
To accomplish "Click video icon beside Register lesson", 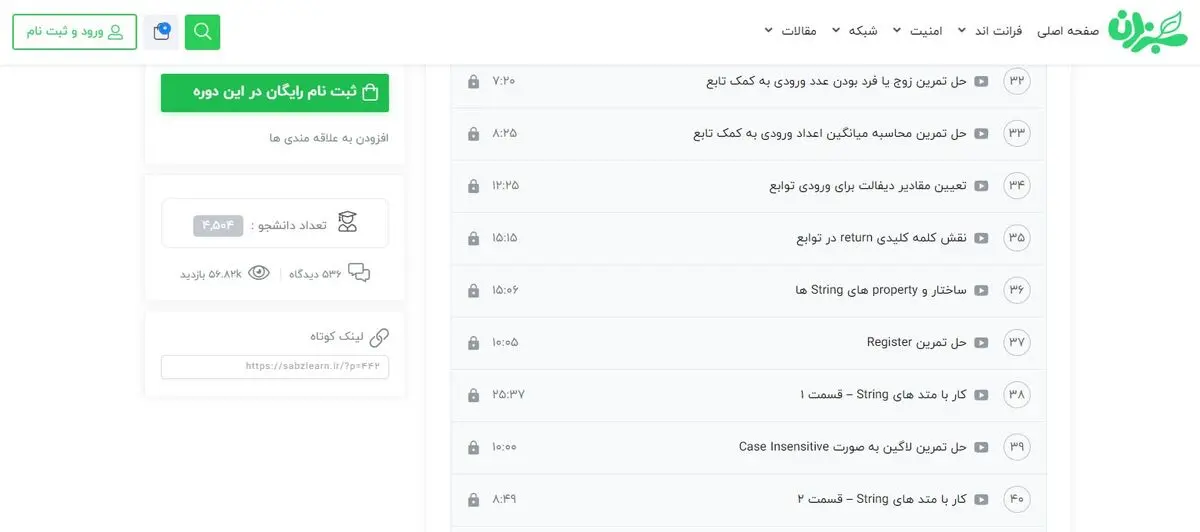I will point(982,342).
